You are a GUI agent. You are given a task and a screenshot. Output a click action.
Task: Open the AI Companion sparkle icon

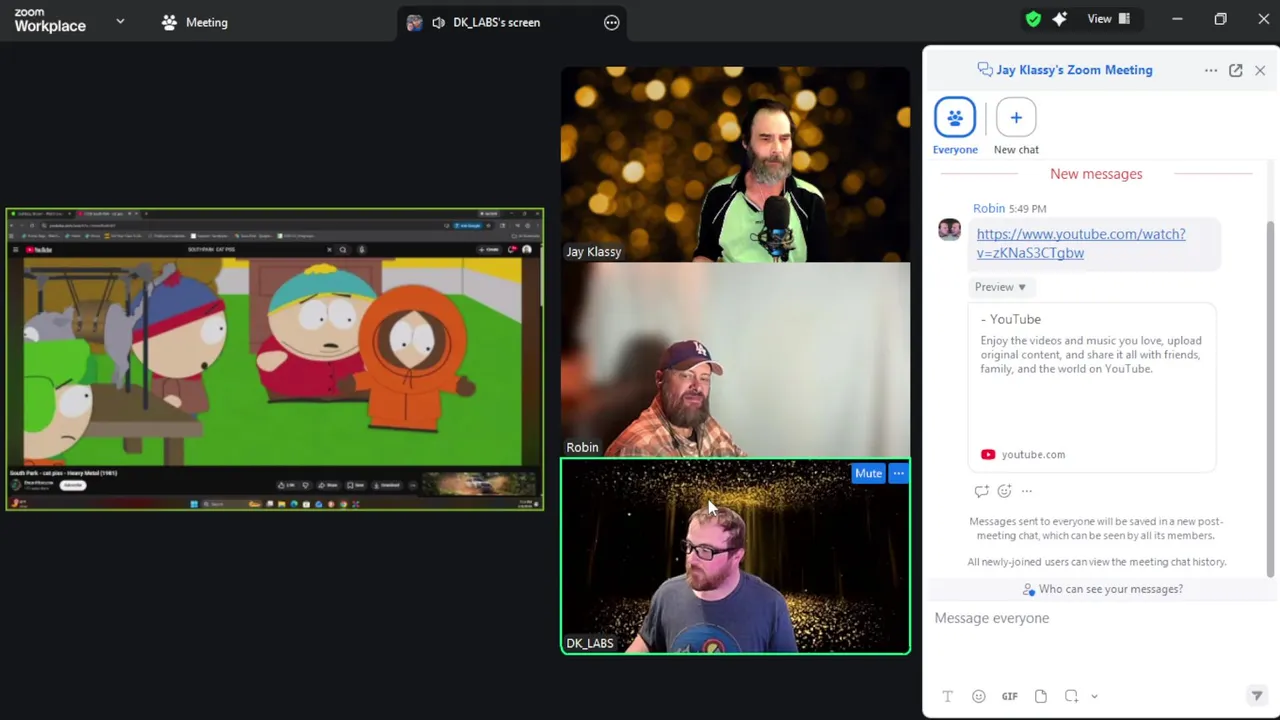click(1060, 19)
